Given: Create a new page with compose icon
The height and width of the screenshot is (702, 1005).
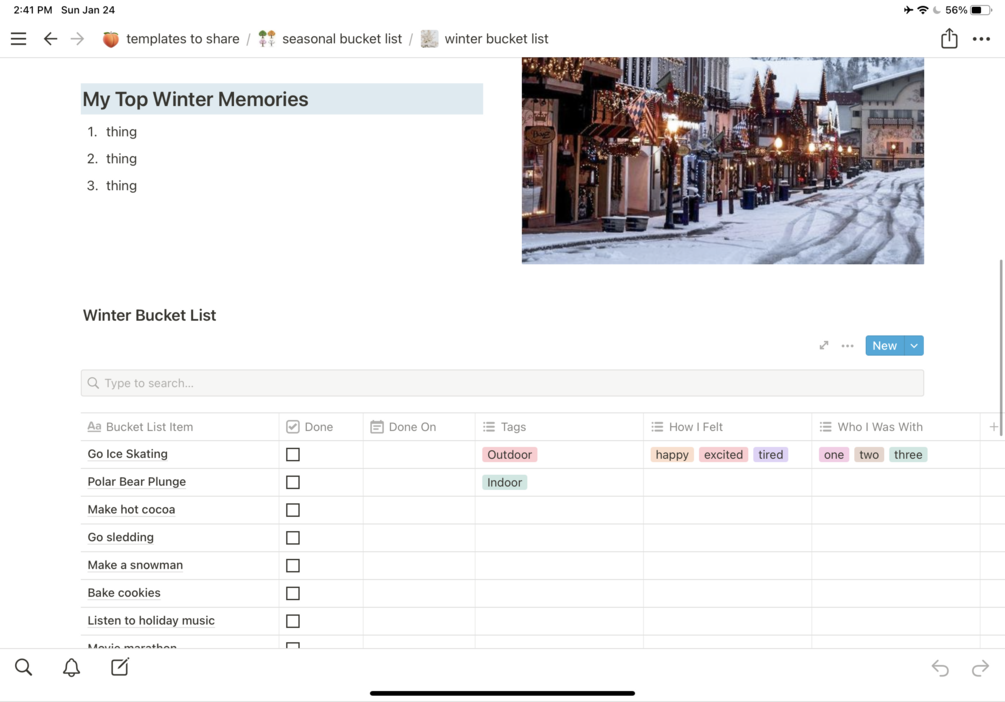Looking at the screenshot, I should tap(120, 667).
